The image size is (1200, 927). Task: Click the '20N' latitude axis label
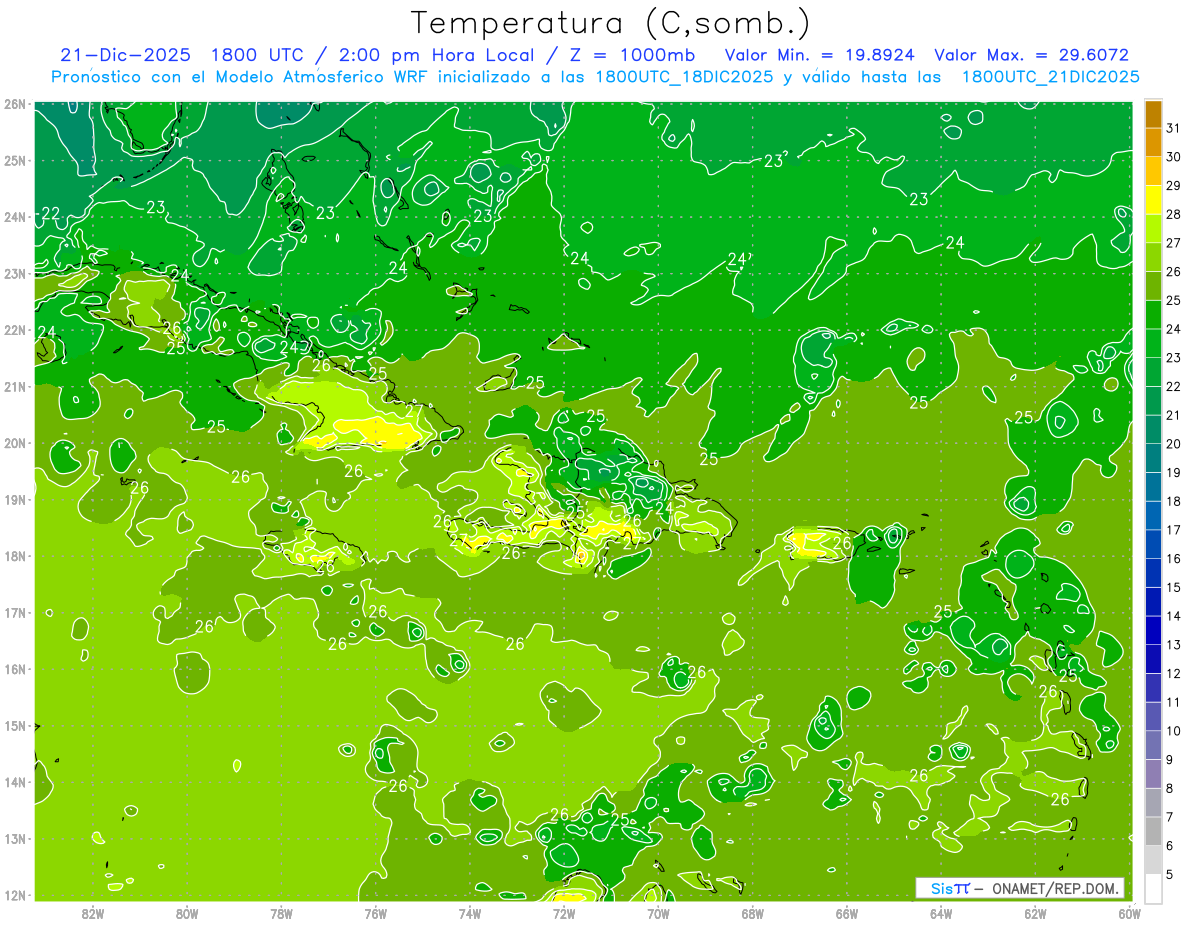point(15,442)
